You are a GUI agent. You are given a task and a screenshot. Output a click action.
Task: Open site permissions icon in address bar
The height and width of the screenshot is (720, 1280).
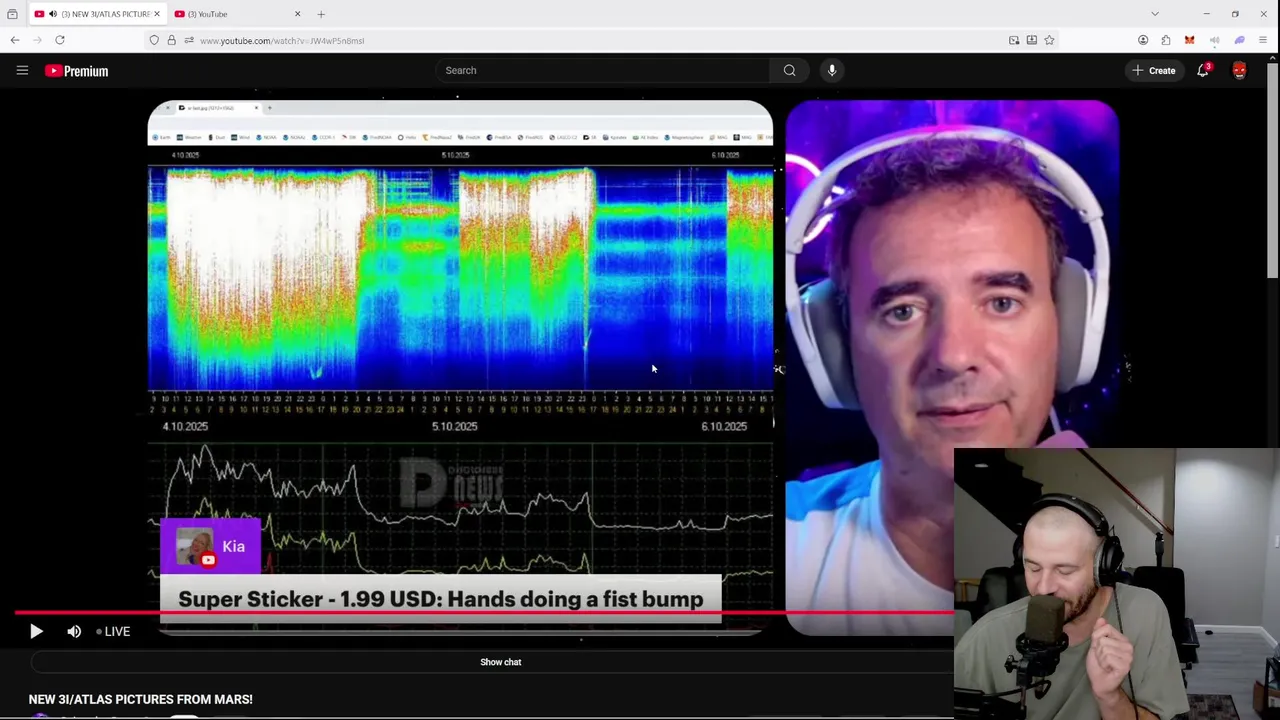pyautogui.click(x=189, y=40)
